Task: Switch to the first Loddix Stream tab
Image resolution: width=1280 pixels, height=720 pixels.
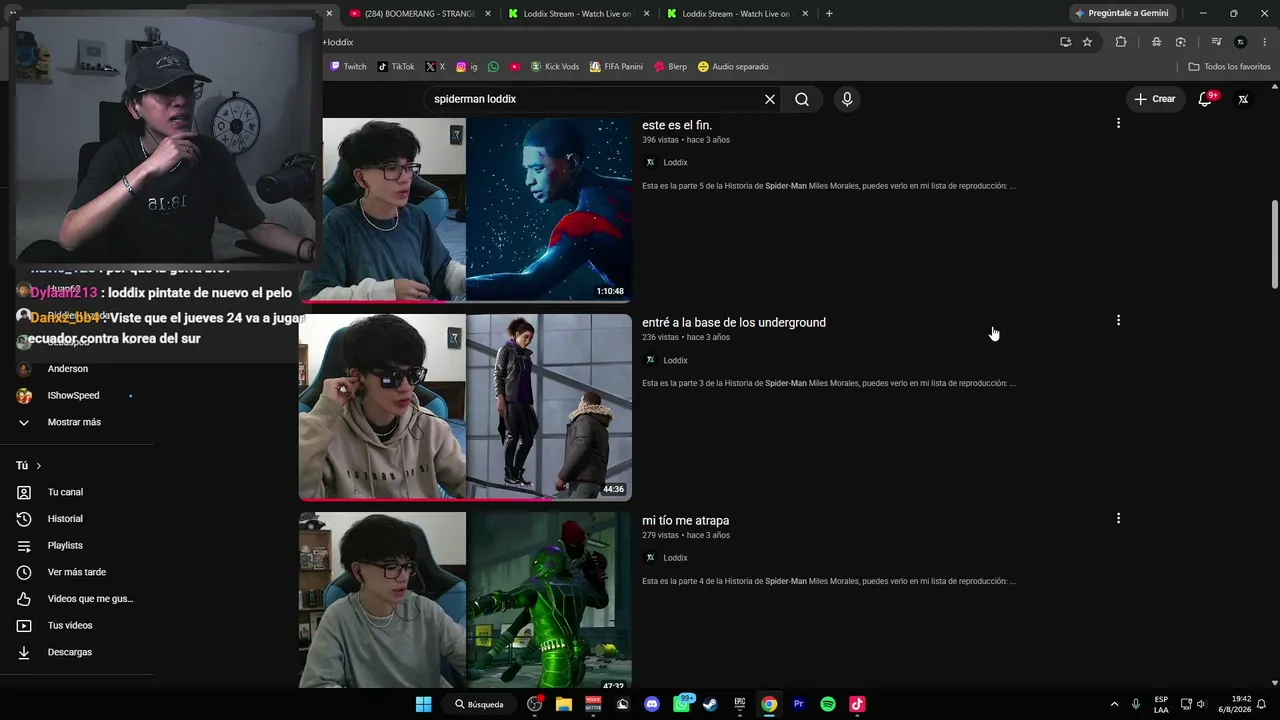Action: click(578, 13)
